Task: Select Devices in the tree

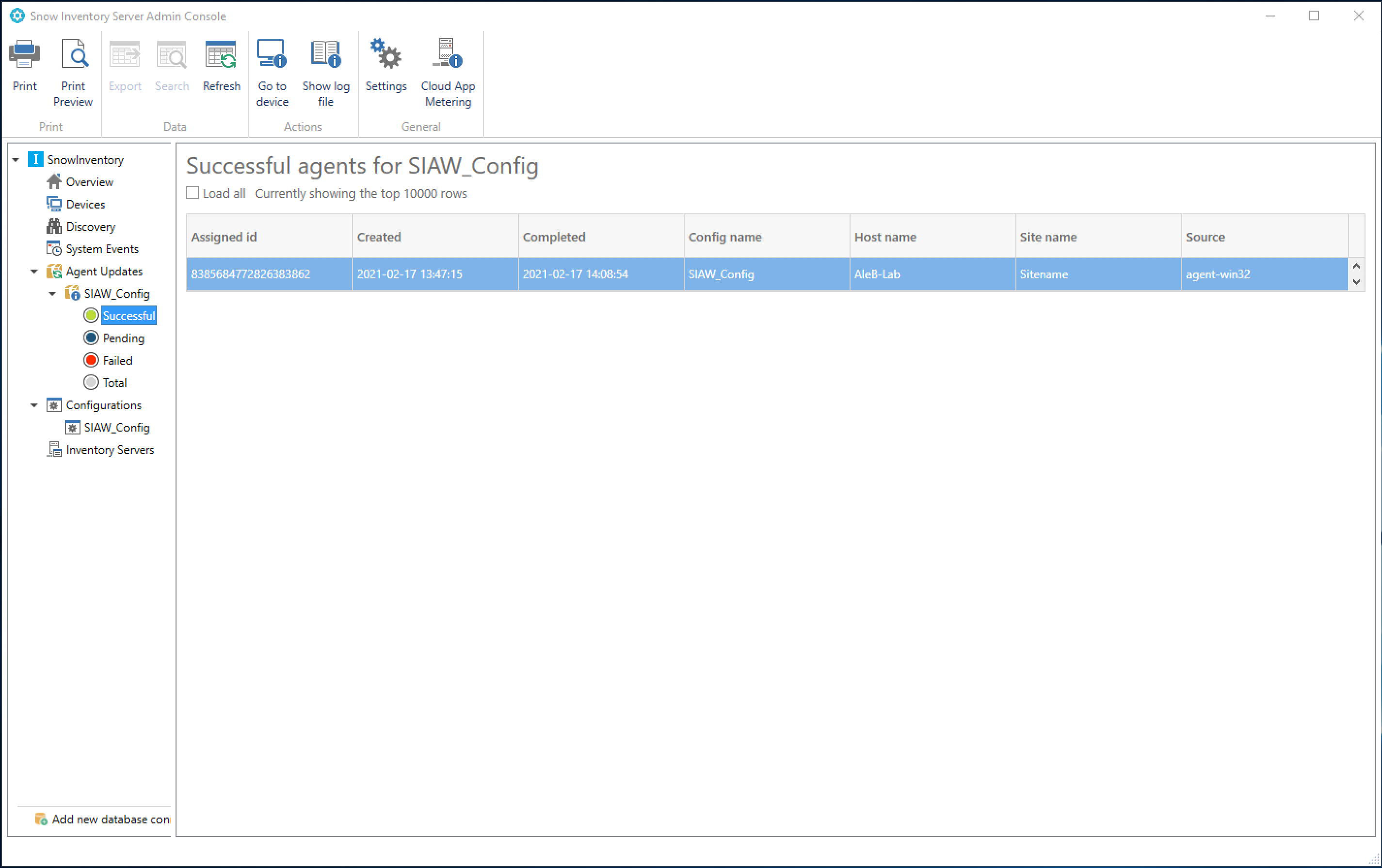Action: click(x=85, y=204)
